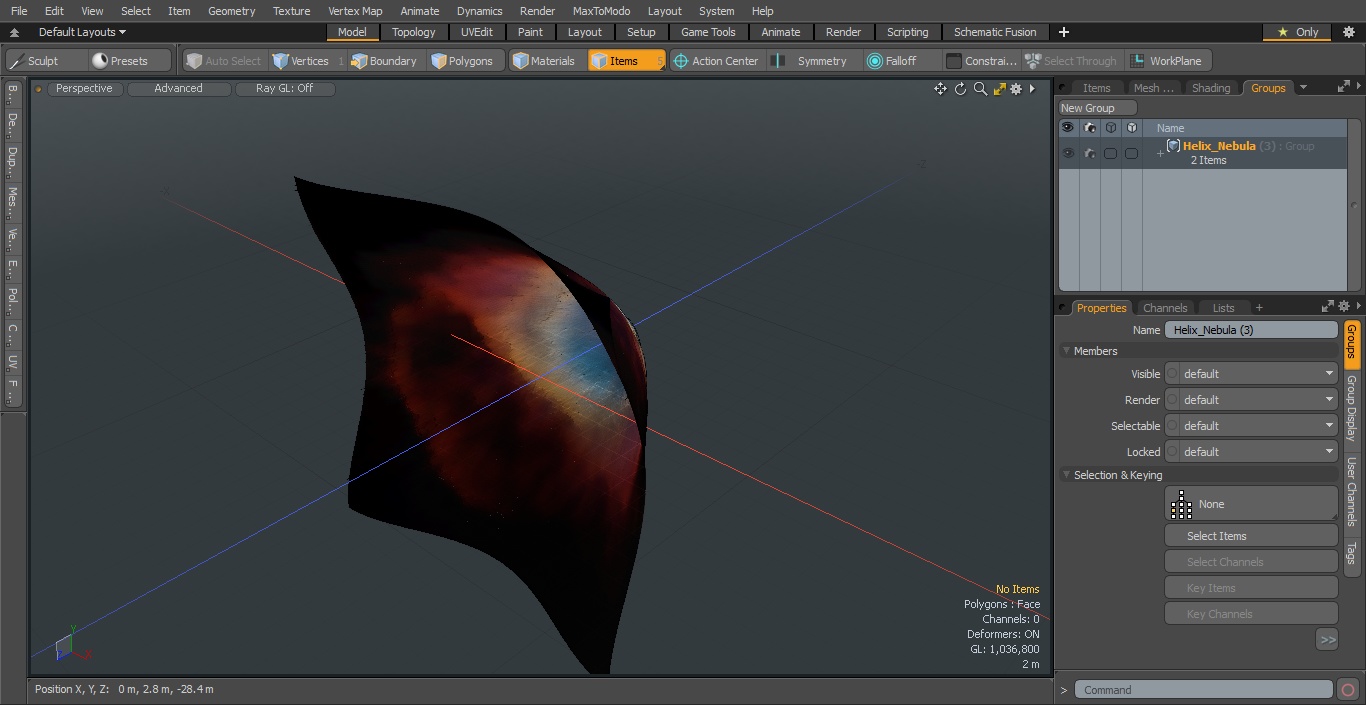Toggle visibility eye for Helix_Nebula group

(x=1068, y=153)
